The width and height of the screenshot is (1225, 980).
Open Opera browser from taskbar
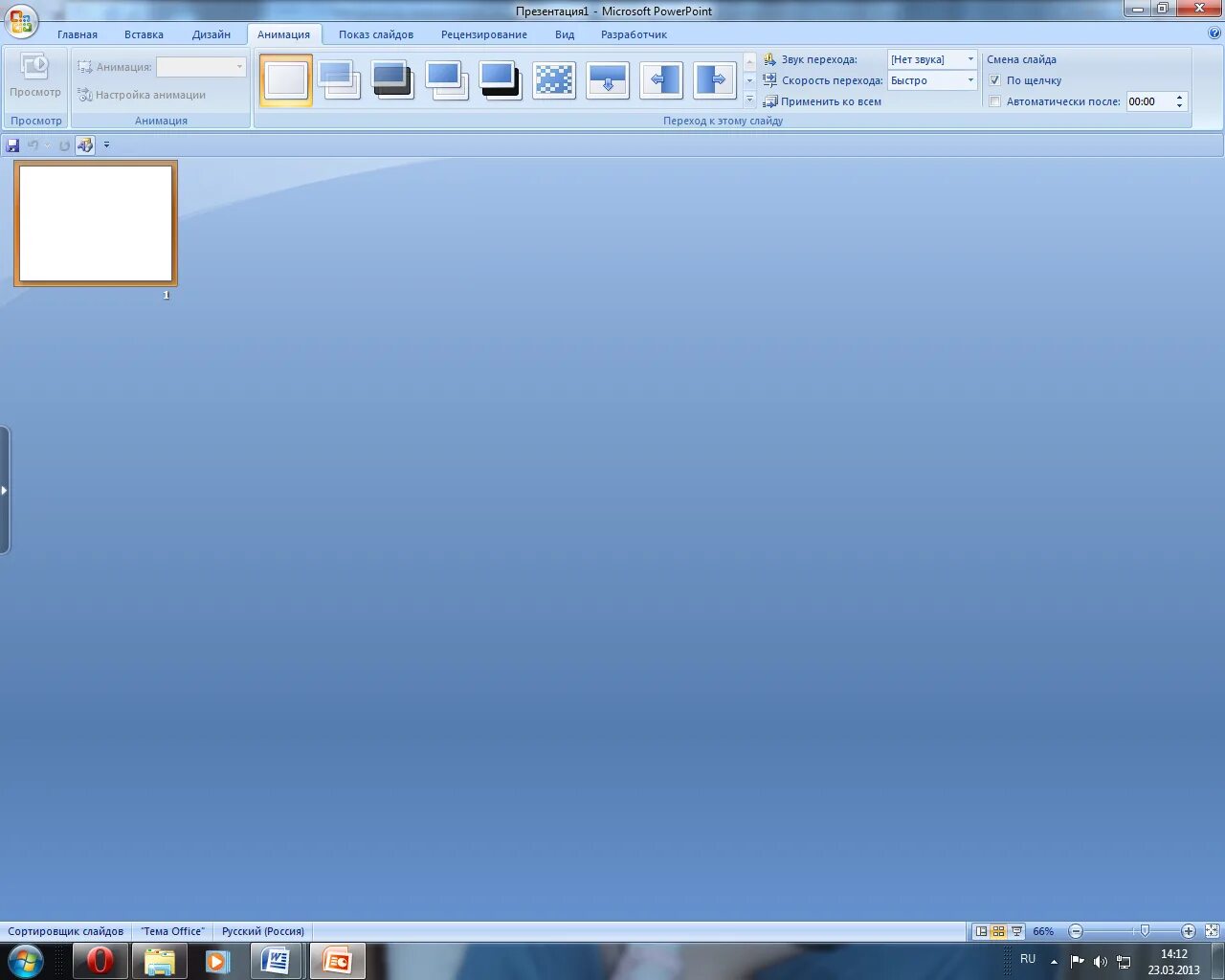(x=100, y=961)
